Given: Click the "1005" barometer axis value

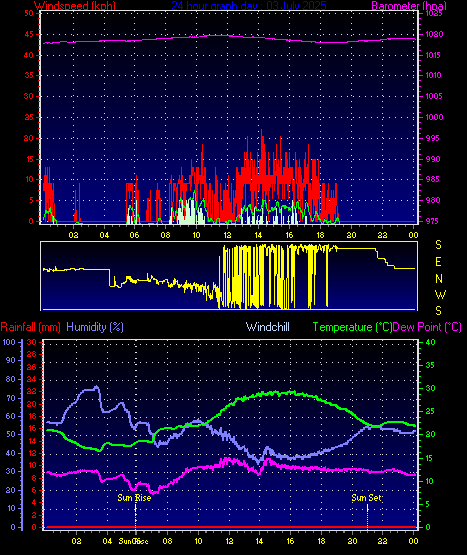Looking at the screenshot, I should 434,96.
